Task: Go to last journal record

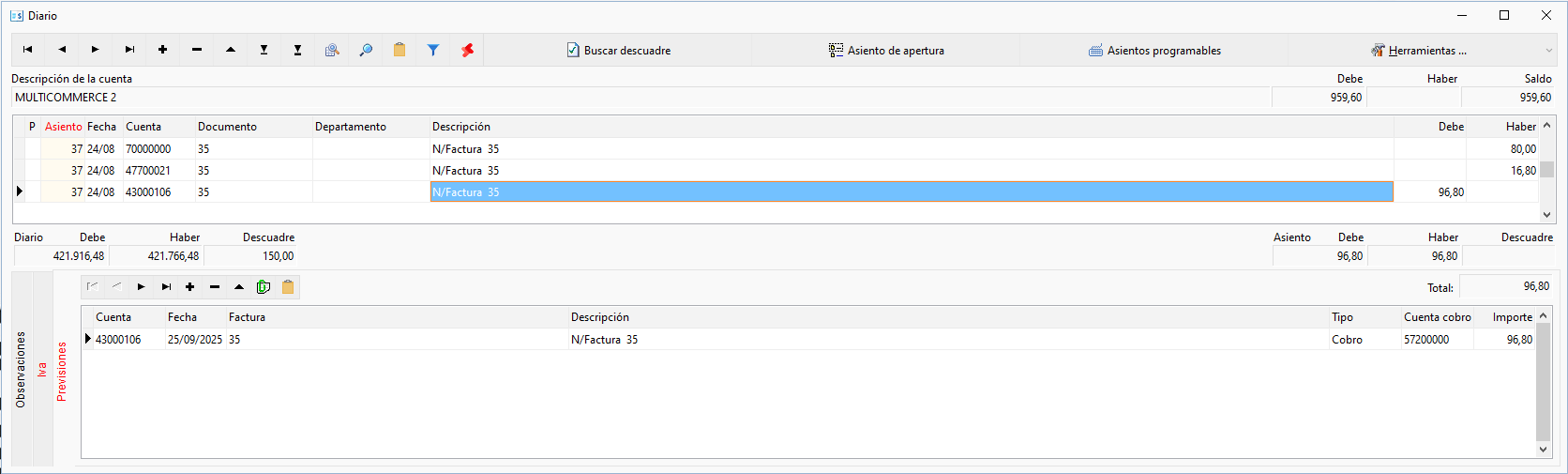Action: coord(129,50)
